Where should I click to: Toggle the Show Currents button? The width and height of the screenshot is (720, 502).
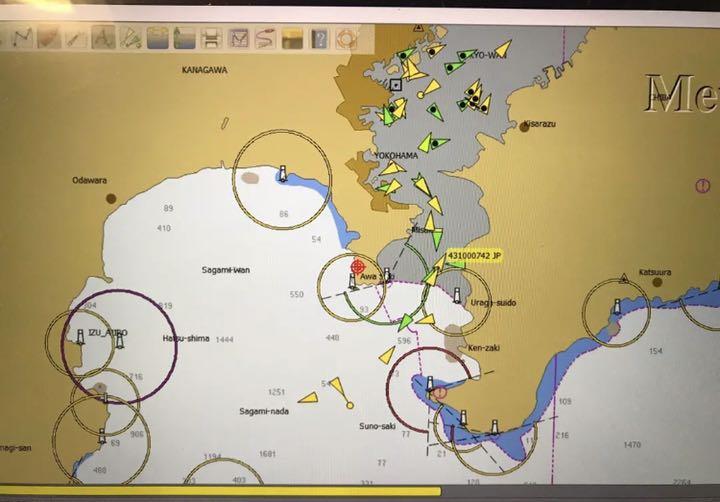tap(184, 38)
